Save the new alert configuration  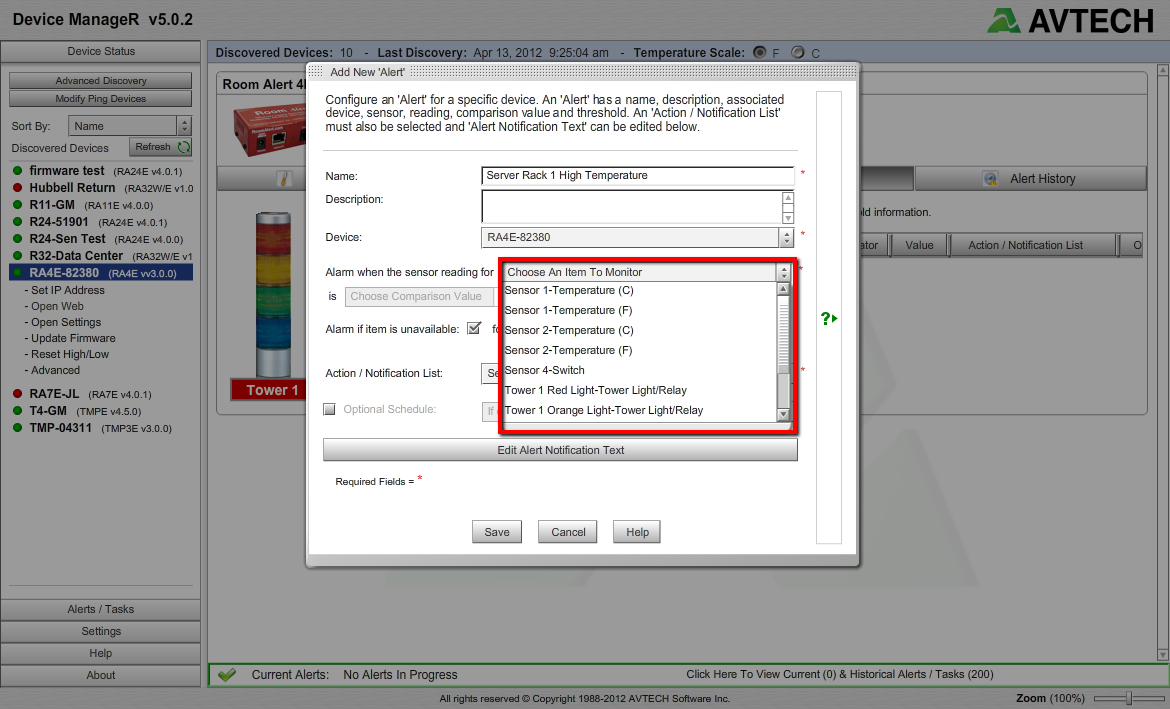[x=497, y=531]
